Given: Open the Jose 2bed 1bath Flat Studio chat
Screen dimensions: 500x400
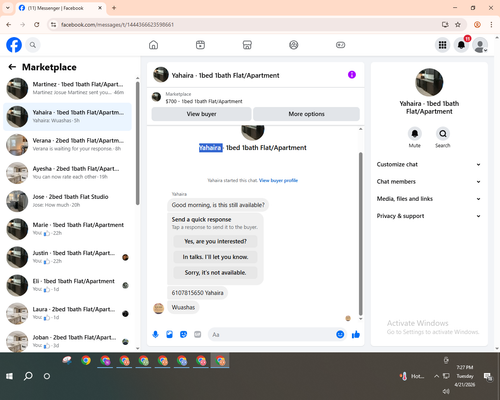Looking at the screenshot, I should (67, 201).
